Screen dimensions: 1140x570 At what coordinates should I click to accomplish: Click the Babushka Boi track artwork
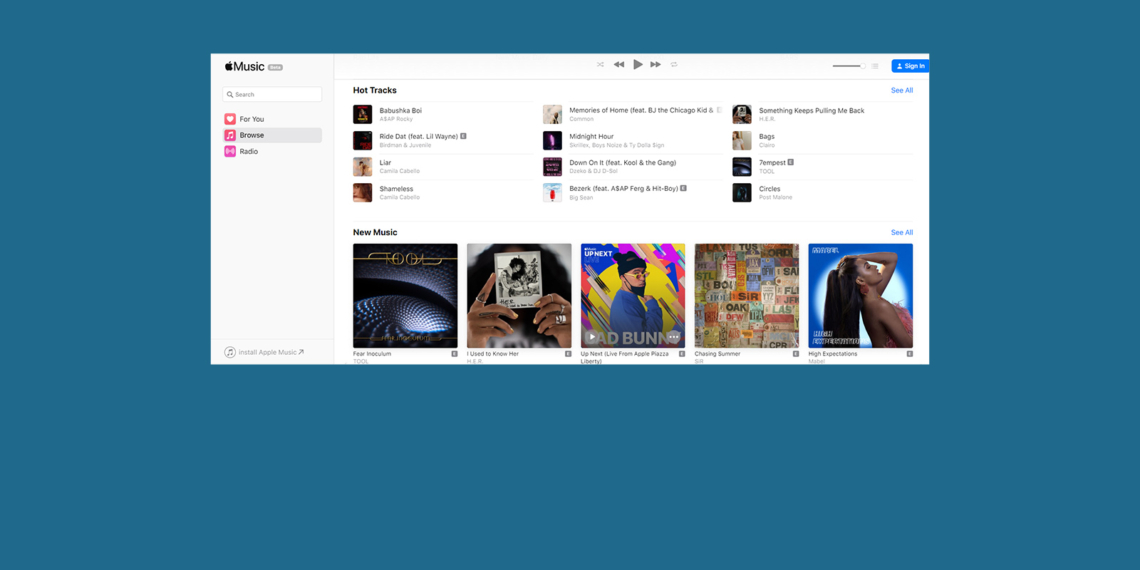point(362,114)
